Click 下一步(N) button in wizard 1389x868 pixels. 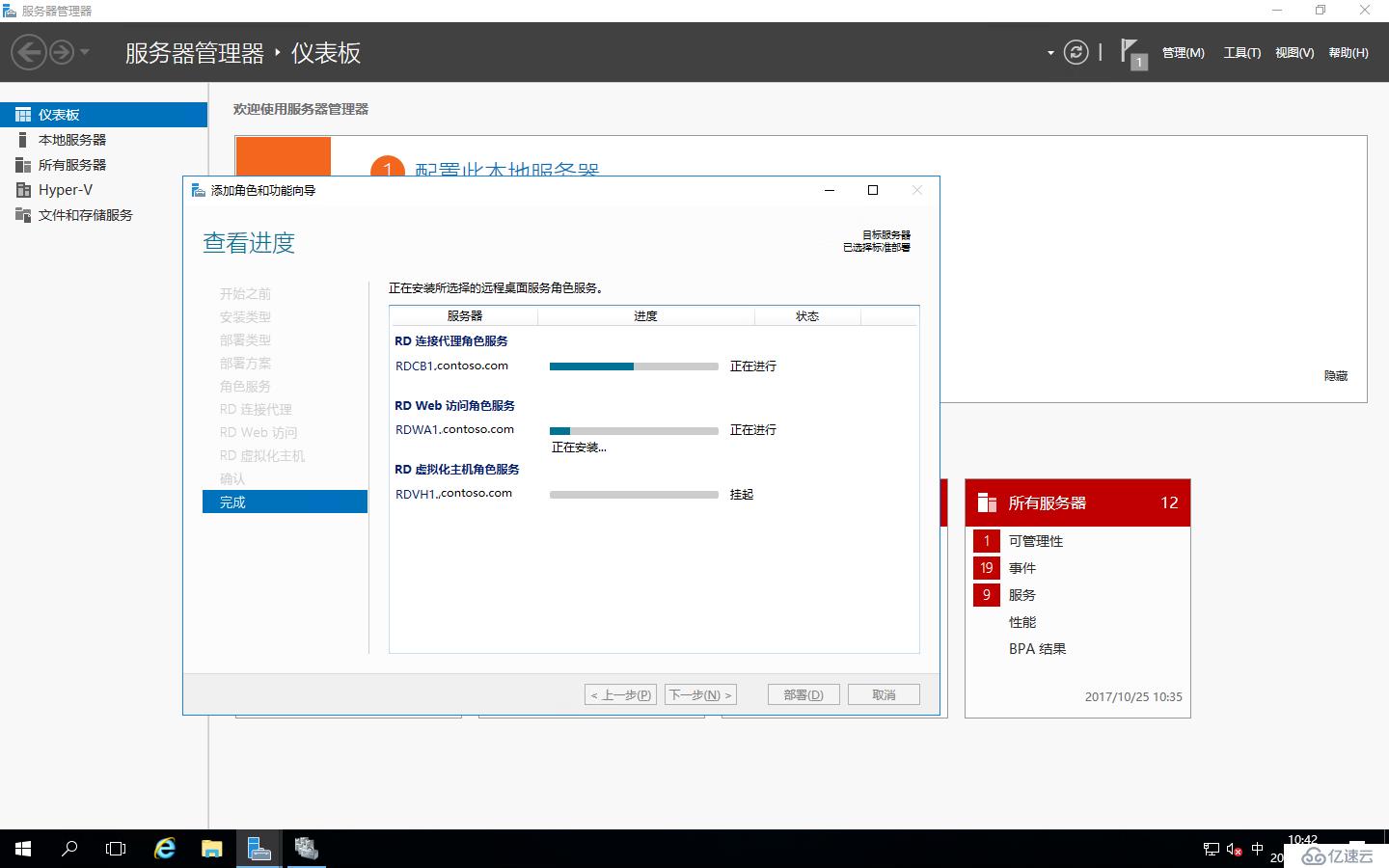click(700, 694)
